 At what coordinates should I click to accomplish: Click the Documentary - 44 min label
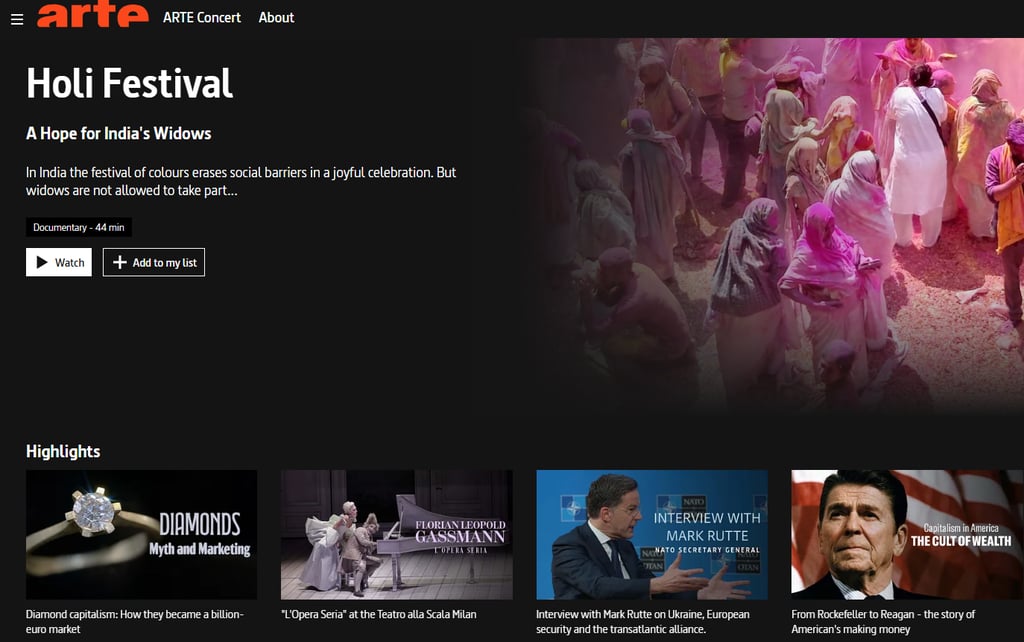pos(79,227)
